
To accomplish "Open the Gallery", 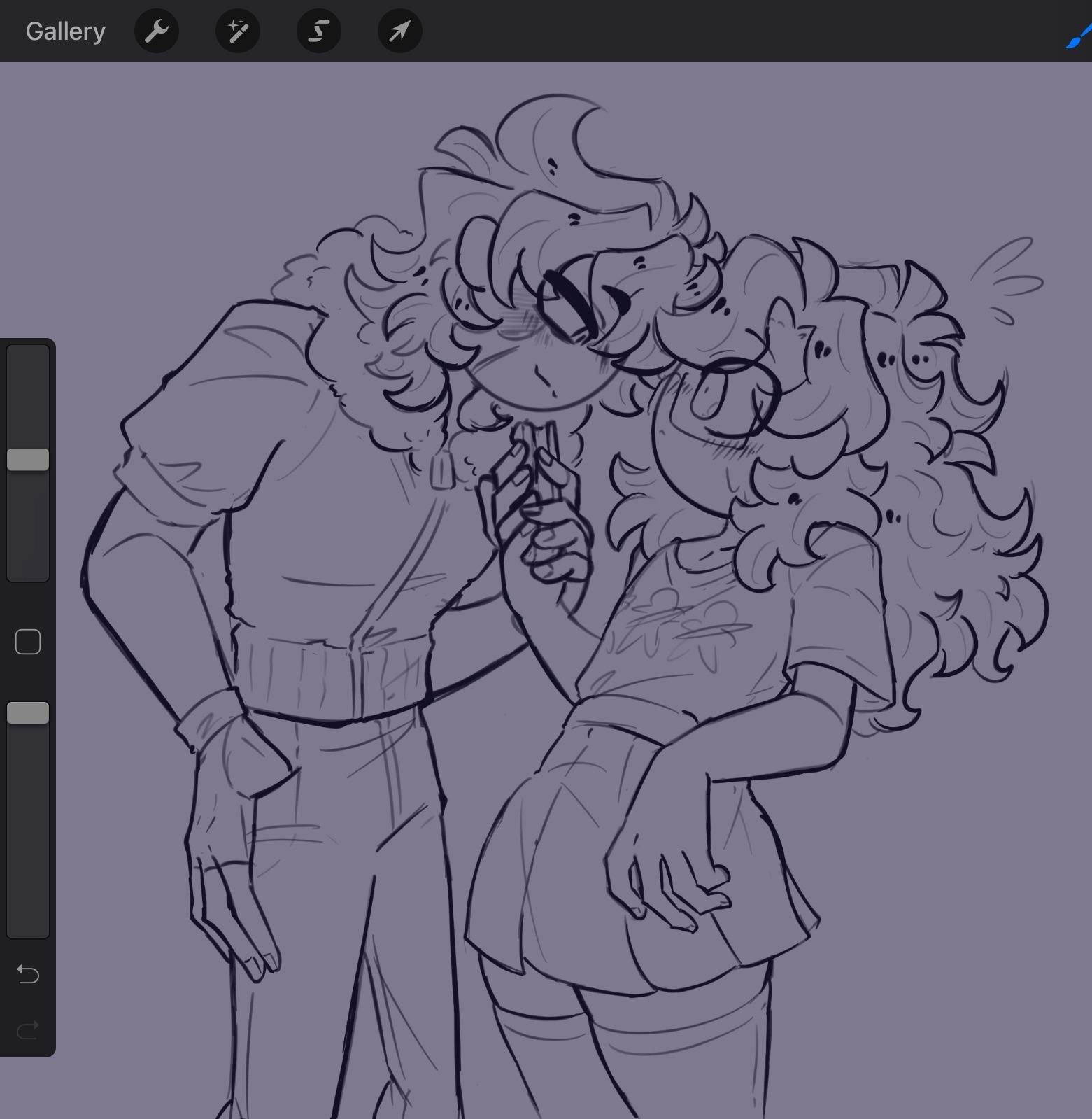I will [x=65, y=31].
